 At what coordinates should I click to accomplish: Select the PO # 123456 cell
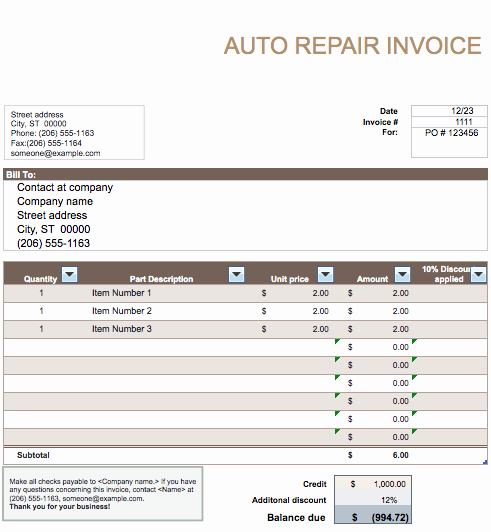tap(449, 142)
